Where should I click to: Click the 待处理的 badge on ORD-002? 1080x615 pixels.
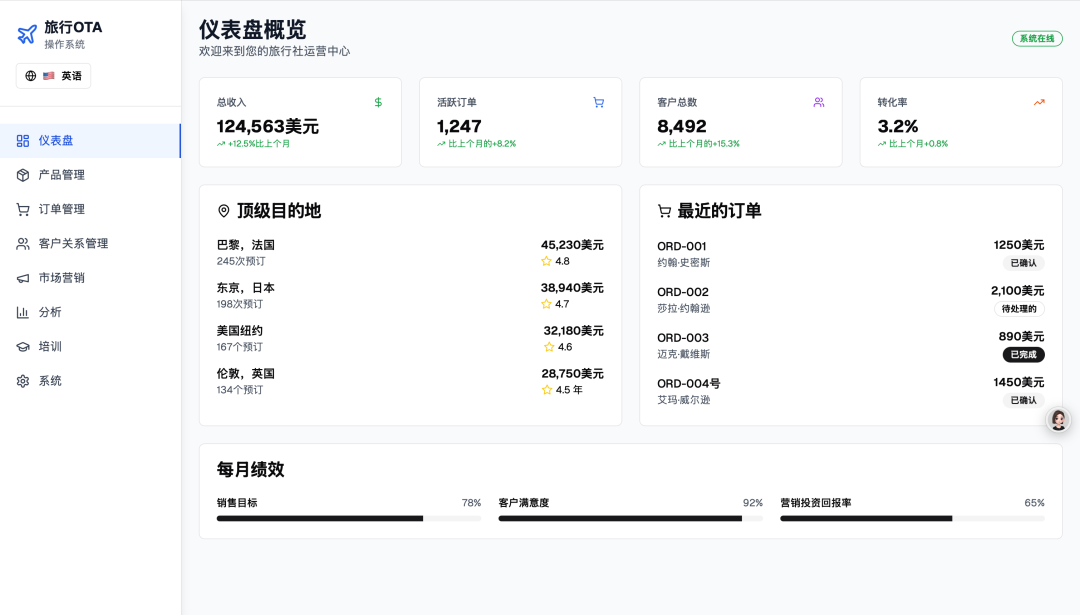[1018, 309]
